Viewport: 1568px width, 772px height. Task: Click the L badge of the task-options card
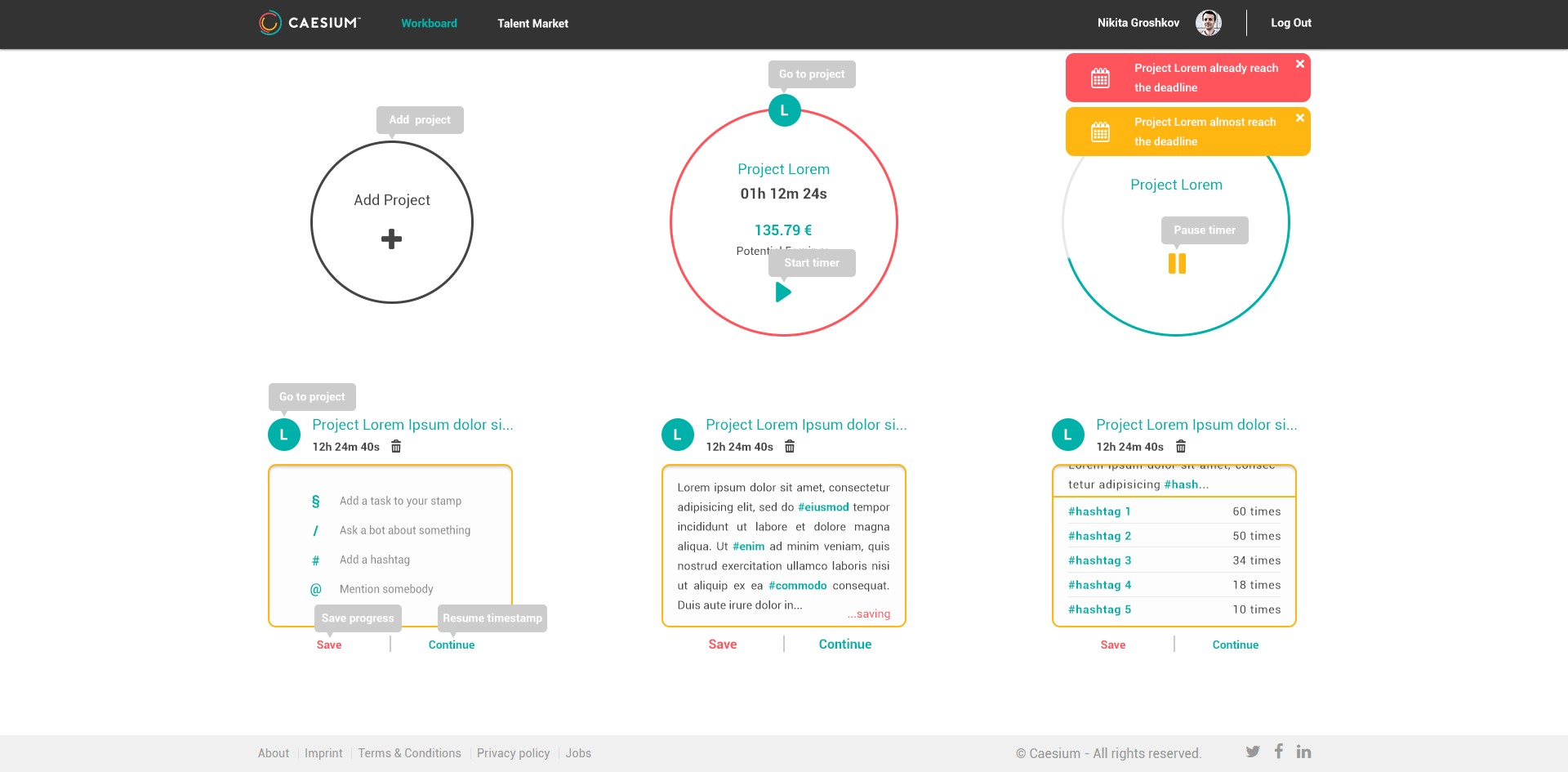tap(284, 435)
